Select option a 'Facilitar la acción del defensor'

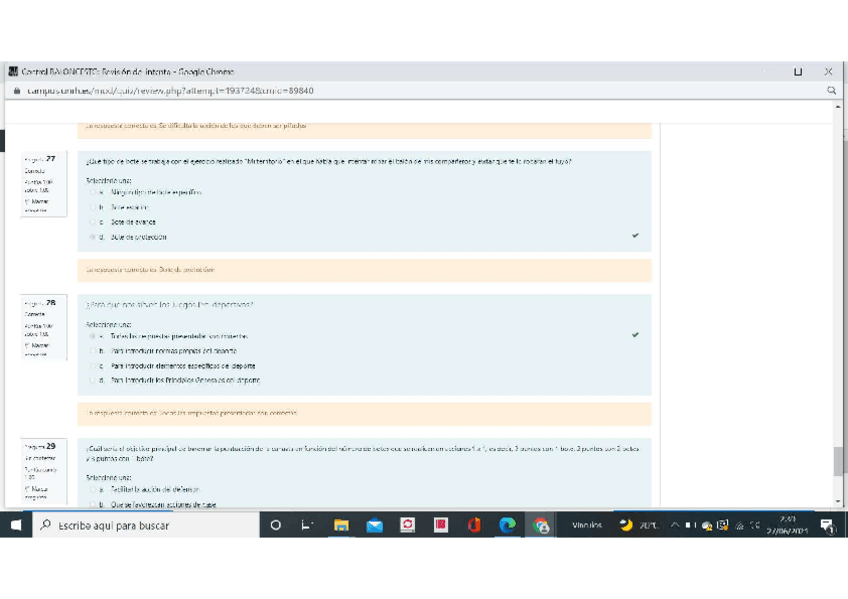point(93,490)
